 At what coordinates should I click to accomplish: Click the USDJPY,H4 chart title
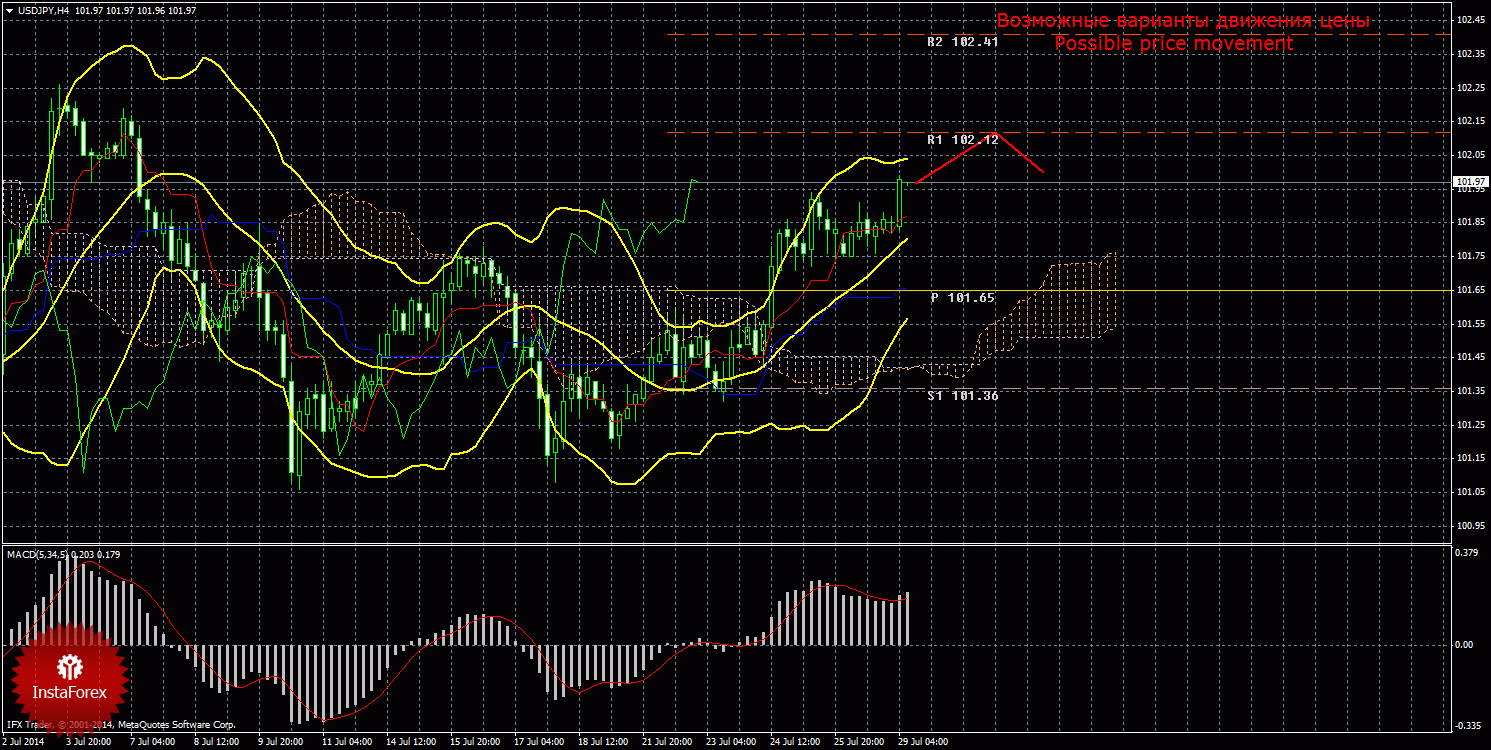click(x=42, y=10)
